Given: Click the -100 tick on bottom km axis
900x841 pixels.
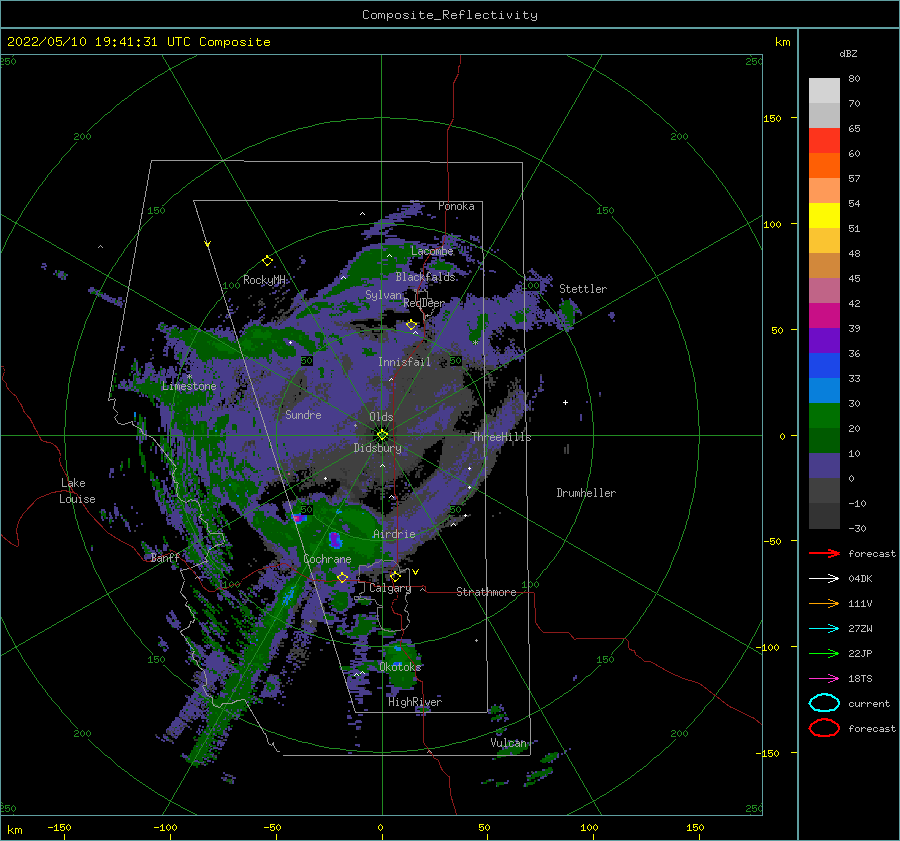Looking at the screenshot, I should tap(165, 828).
